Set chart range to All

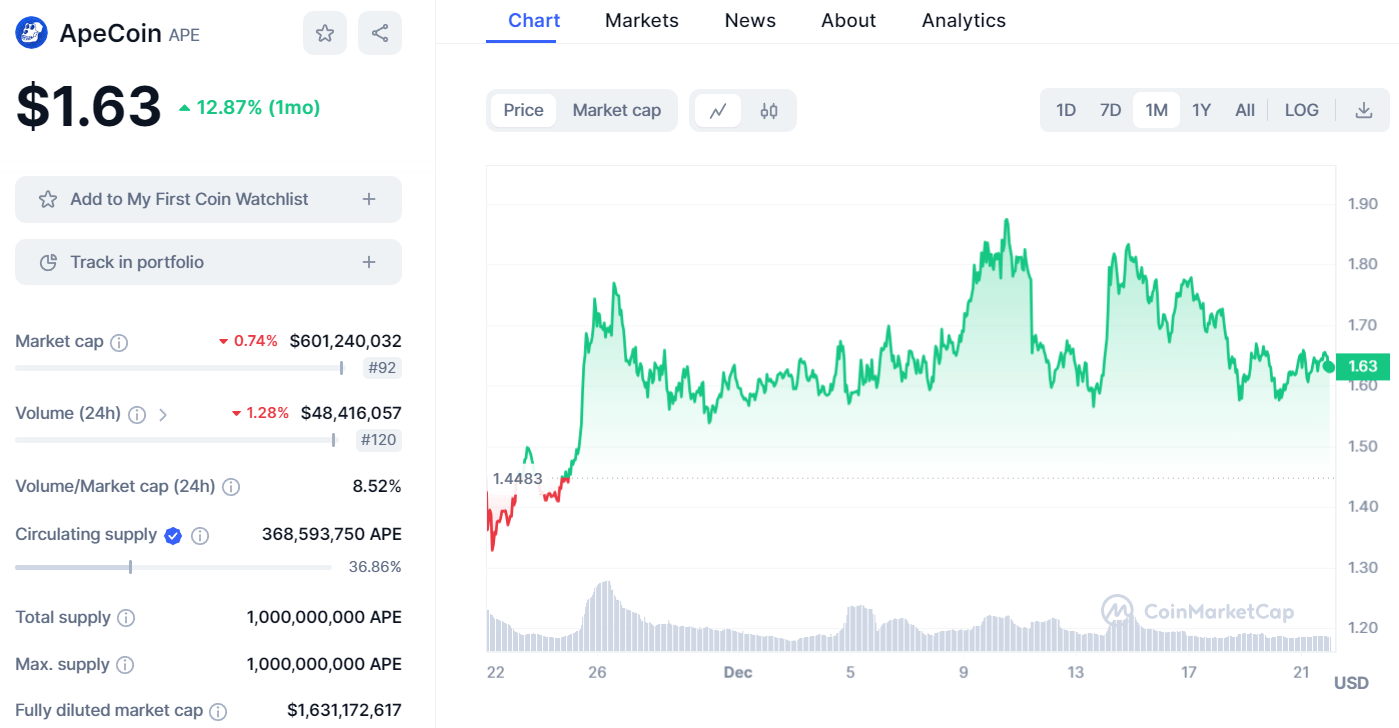click(1245, 110)
